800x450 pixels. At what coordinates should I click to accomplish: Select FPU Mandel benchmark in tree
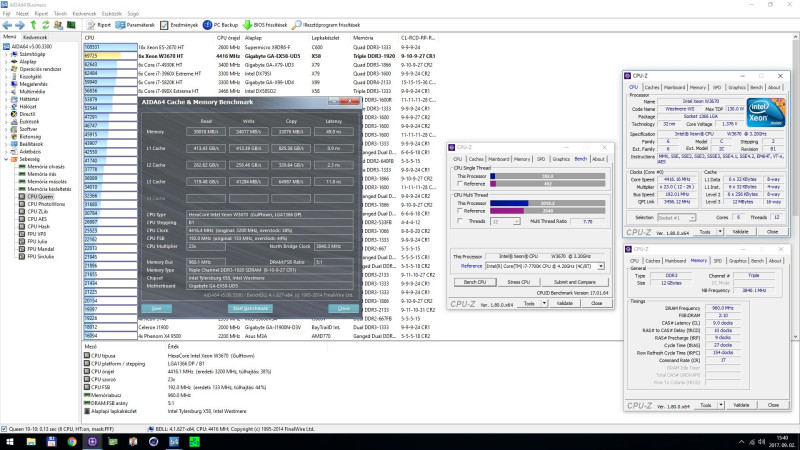click(x=36, y=249)
